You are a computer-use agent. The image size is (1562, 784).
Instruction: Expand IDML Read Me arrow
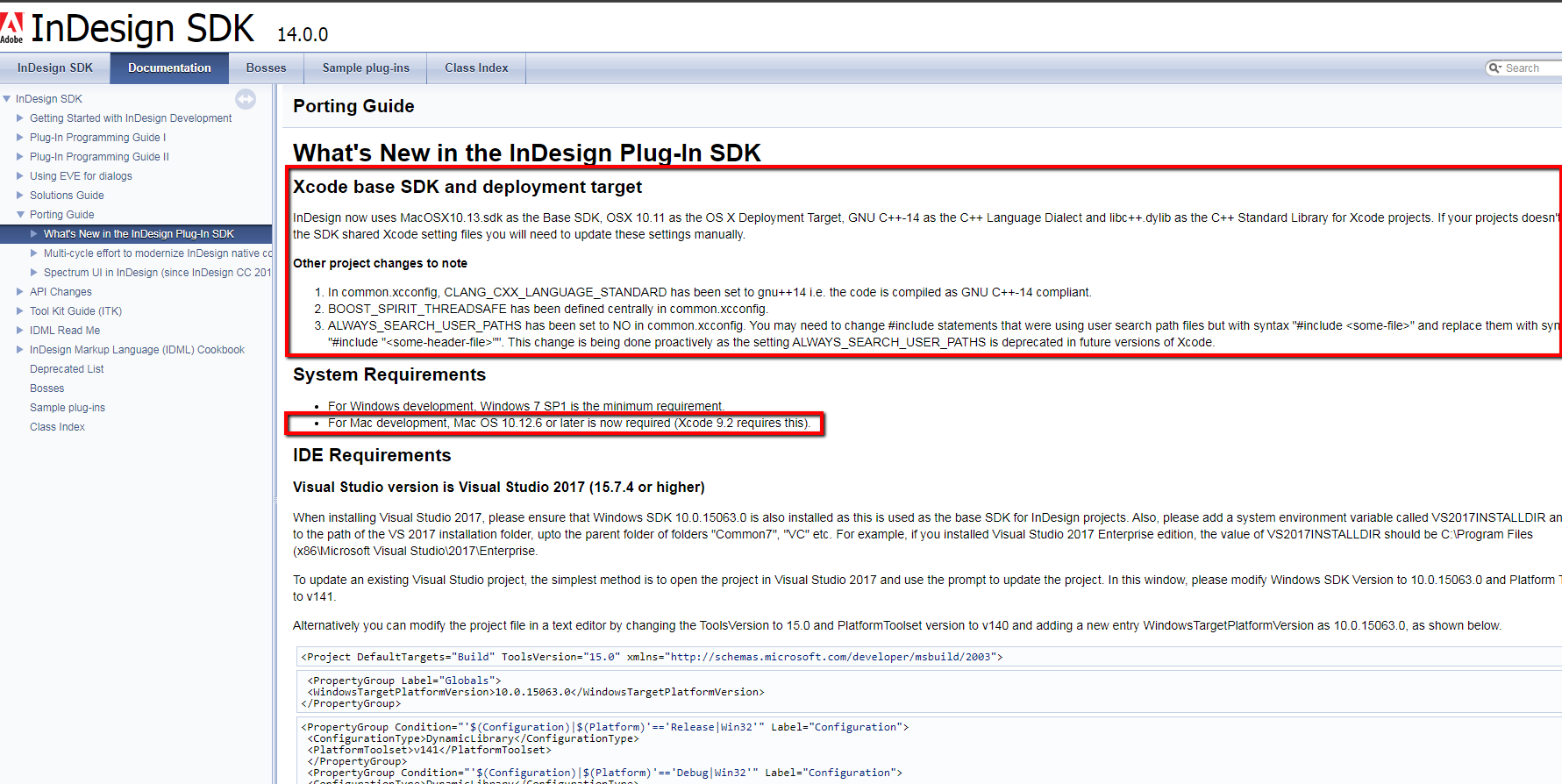point(20,330)
